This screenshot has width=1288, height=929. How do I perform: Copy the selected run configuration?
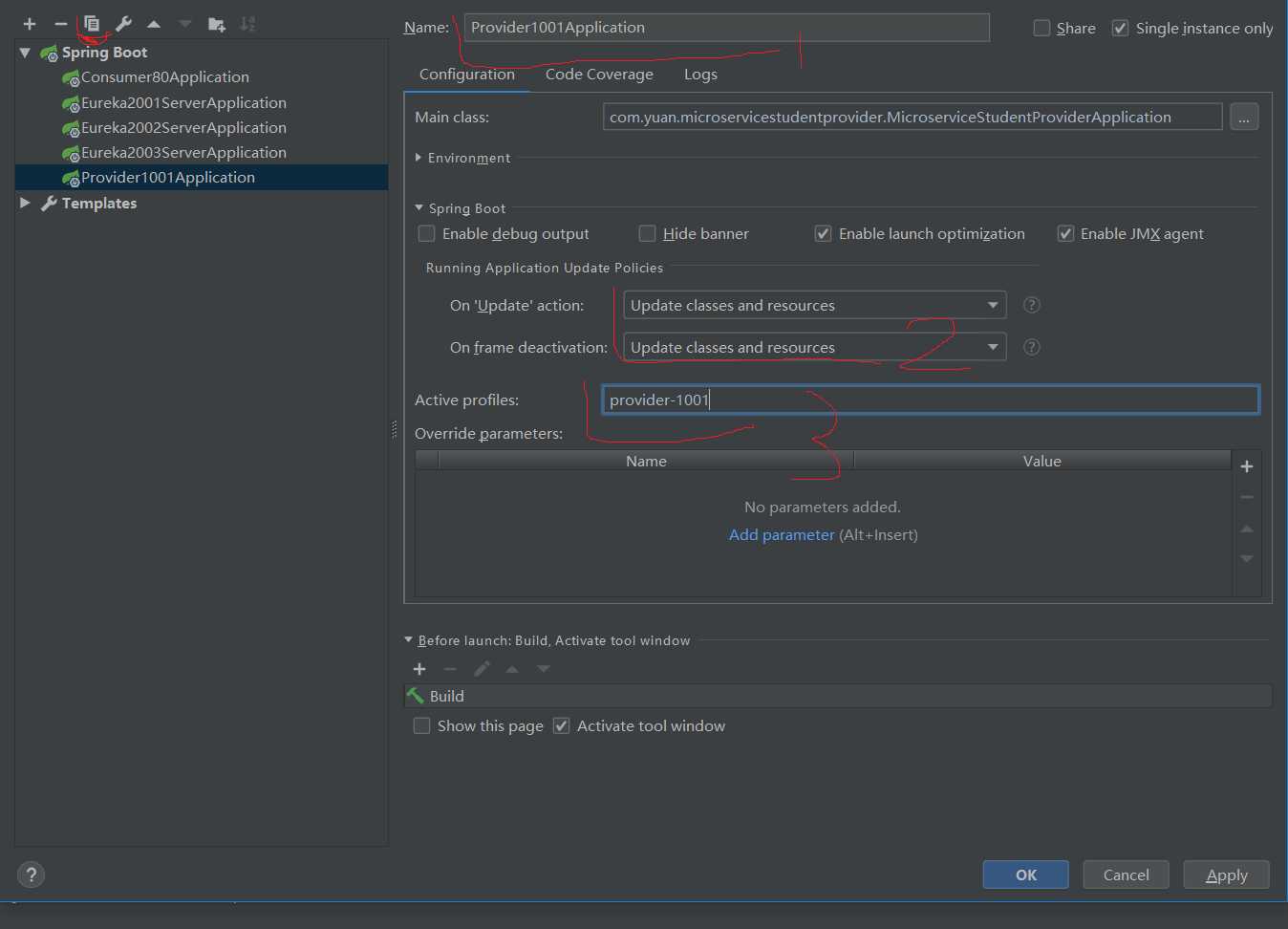coord(92,24)
